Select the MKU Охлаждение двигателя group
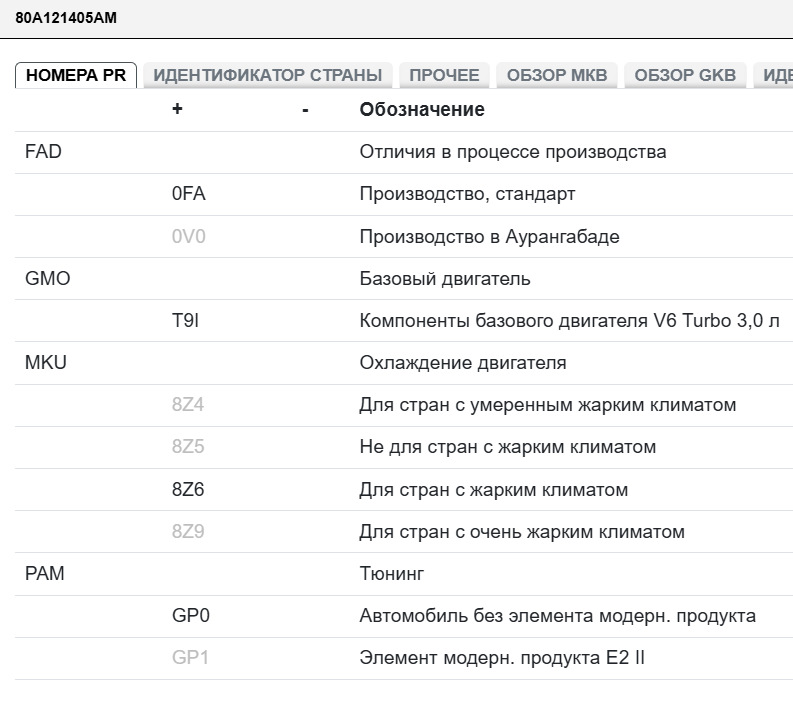 point(45,363)
